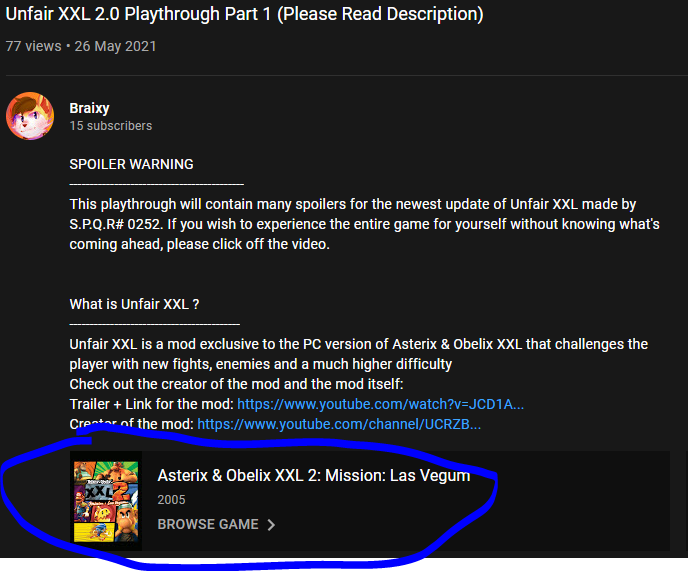Click the 2005 release year under the game title
The width and height of the screenshot is (688, 571).
(172, 500)
